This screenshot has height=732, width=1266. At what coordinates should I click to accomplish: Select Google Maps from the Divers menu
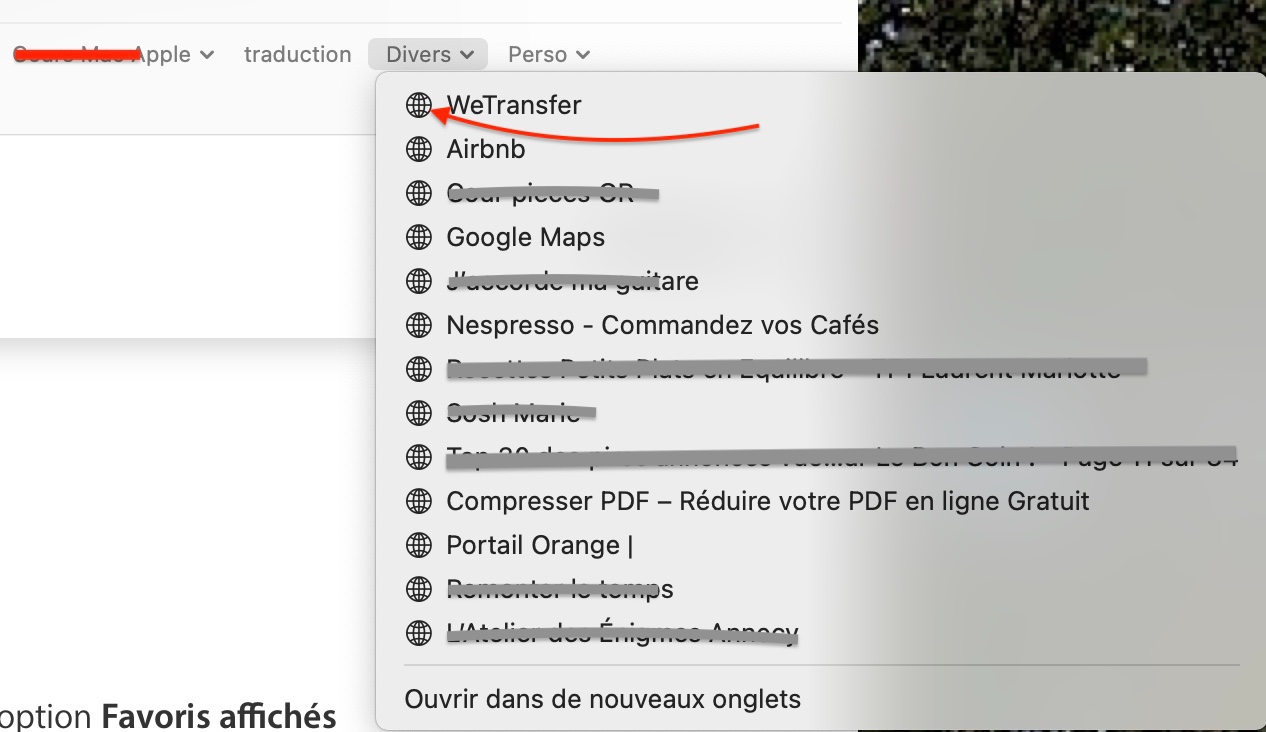pyautogui.click(x=526, y=237)
